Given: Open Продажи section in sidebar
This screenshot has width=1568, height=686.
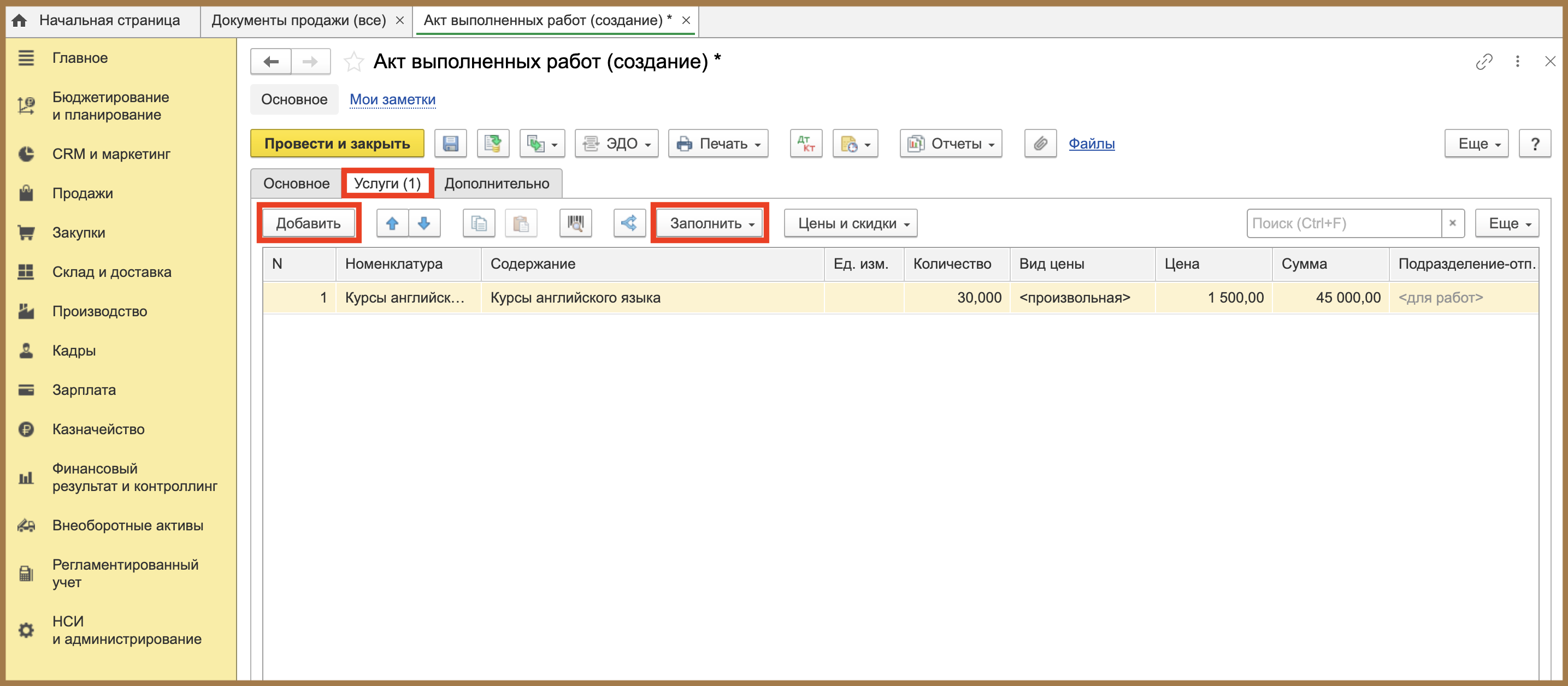Looking at the screenshot, I should (83, 193).
